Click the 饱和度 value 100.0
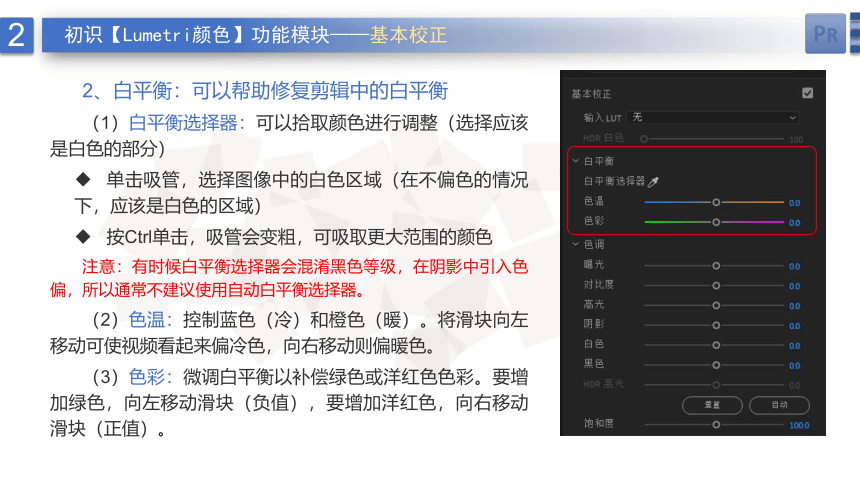860x484 pixels. (x=799, y=425)
